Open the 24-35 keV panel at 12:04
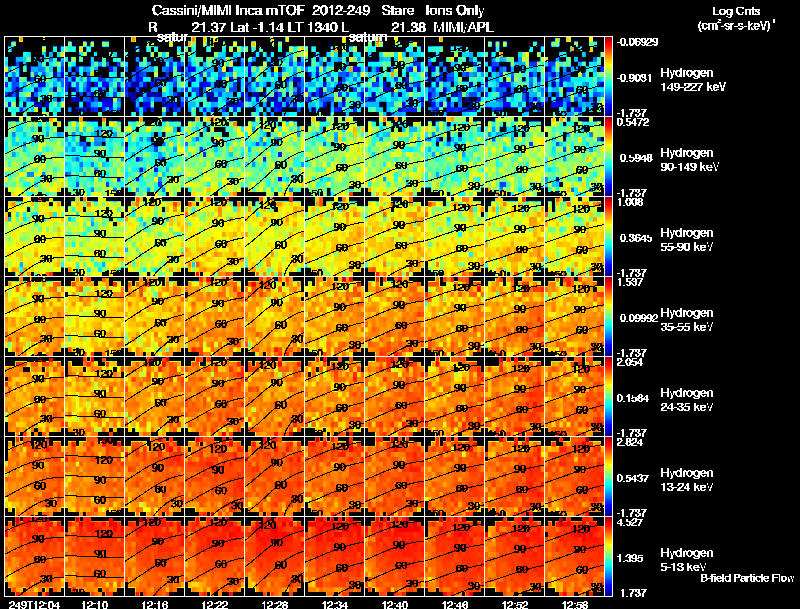The width and height of the screenshot is (800, 609). click(34, 397)
